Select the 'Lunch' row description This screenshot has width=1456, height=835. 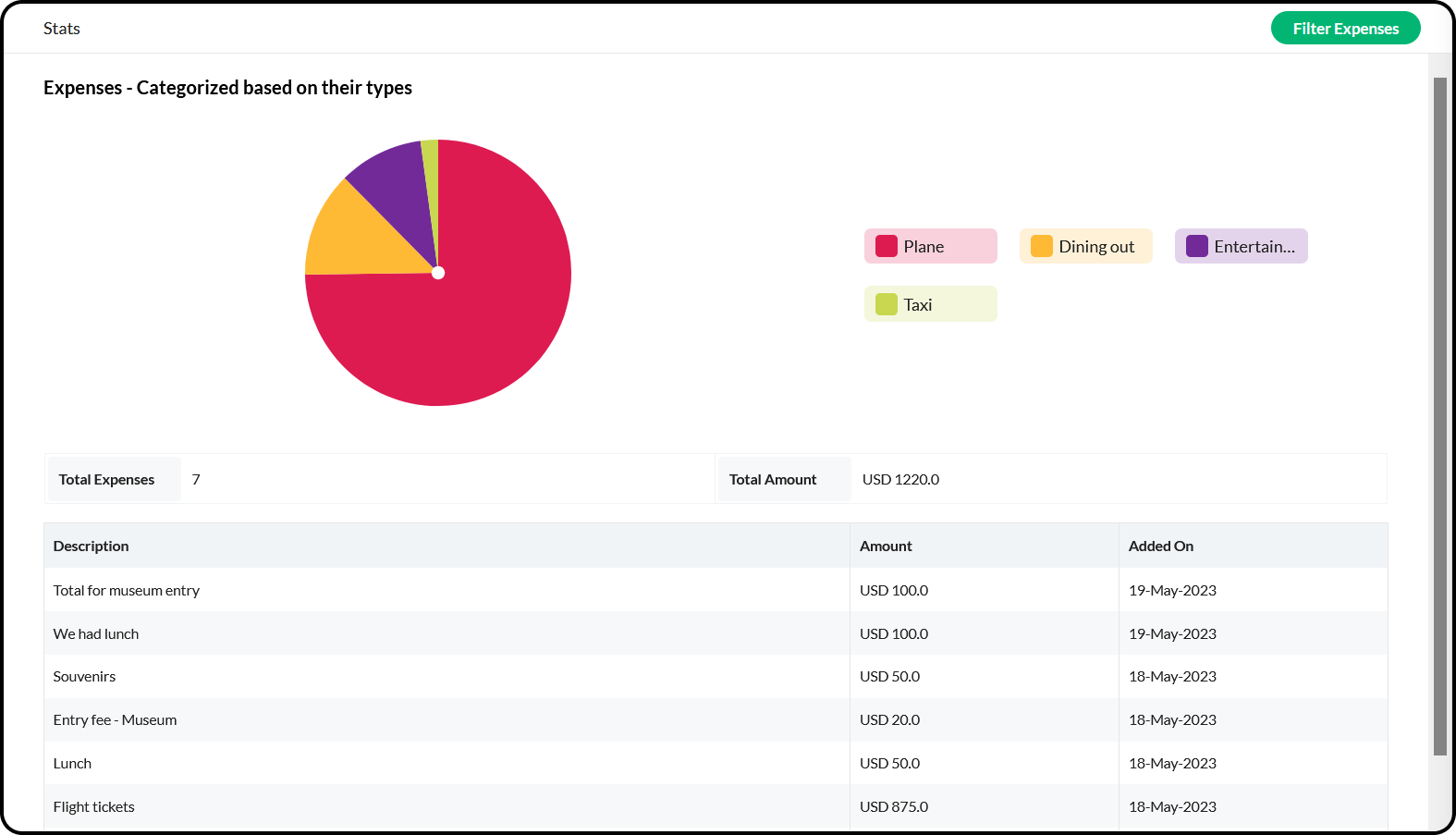click(x=72, y=763)
